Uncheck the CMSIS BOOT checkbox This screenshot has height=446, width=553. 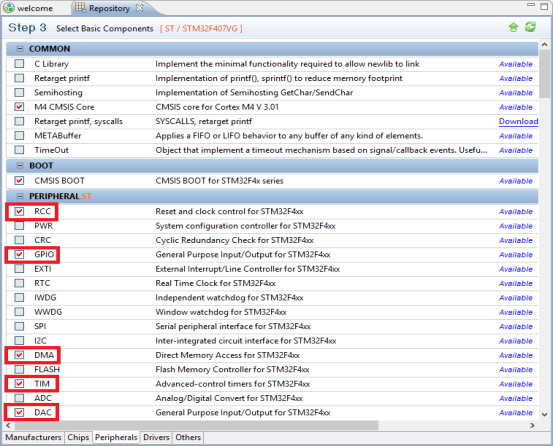19,181
